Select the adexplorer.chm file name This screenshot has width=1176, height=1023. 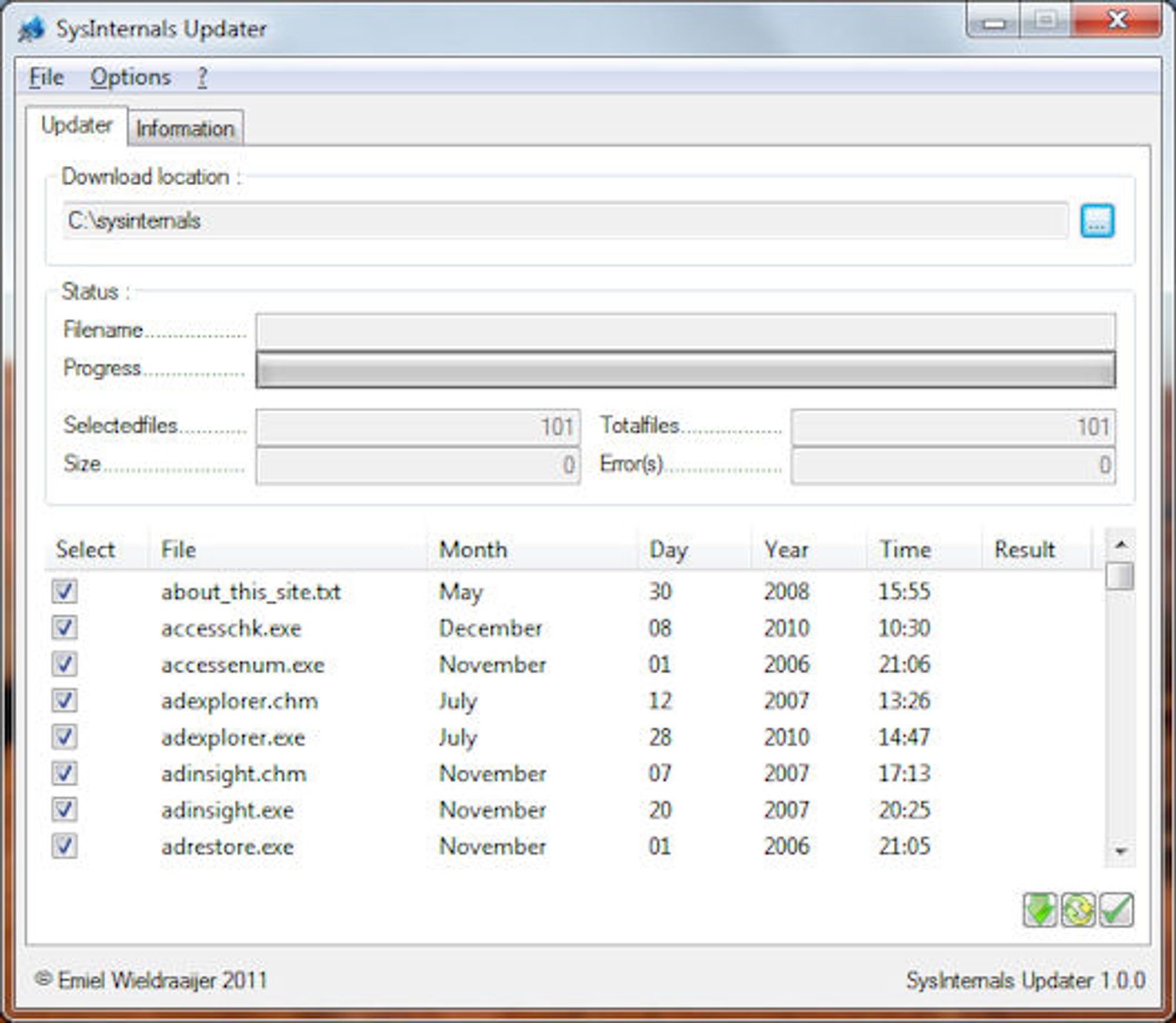pos(239,701)
